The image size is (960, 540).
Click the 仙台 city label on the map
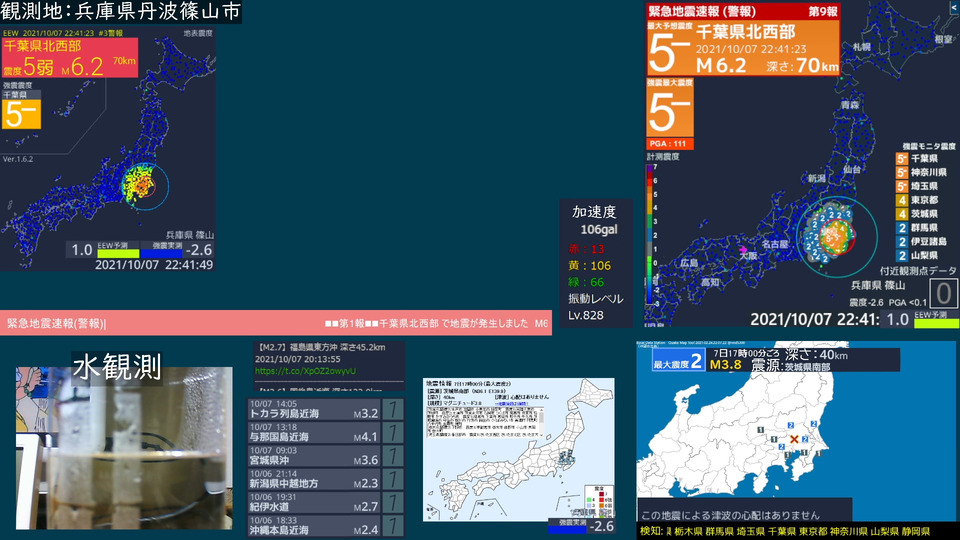pyautogui.click(x=852, y=169)
